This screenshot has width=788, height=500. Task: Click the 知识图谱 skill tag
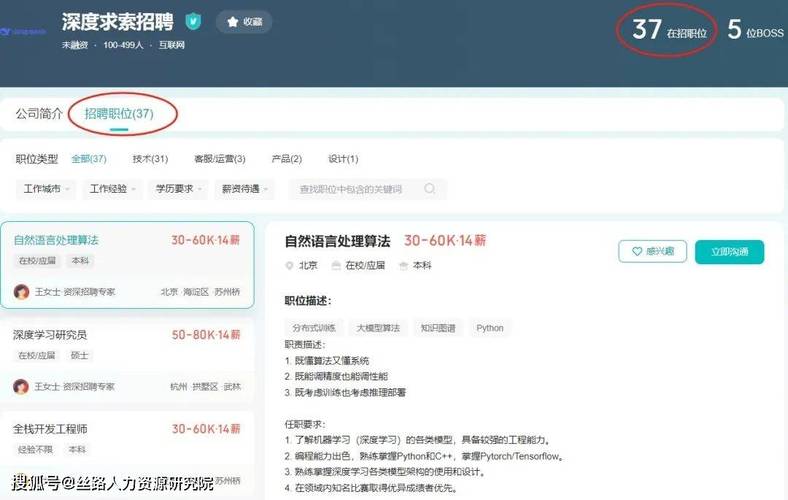click(438, 328)
